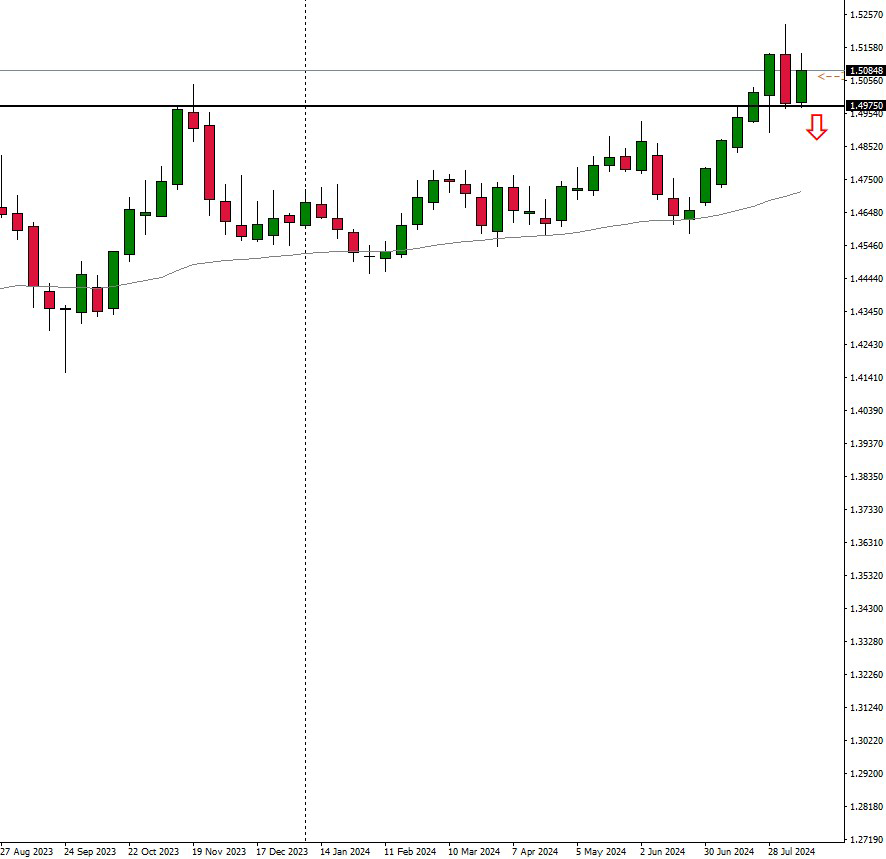
Task: Click the 27 Aug 2023 date label
Action: click(x=27, y=852)
